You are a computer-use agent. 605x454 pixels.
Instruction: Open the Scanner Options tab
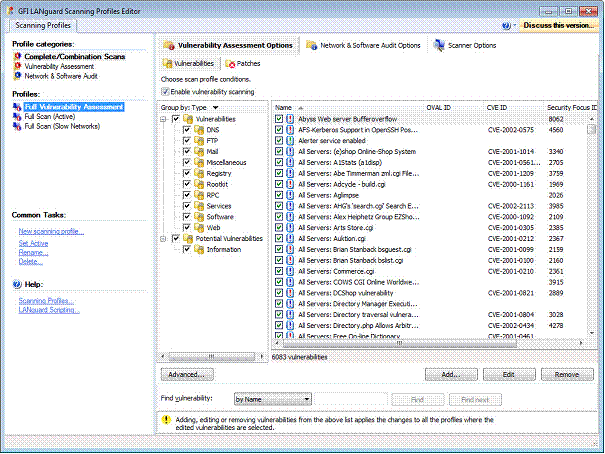point(465,45)
